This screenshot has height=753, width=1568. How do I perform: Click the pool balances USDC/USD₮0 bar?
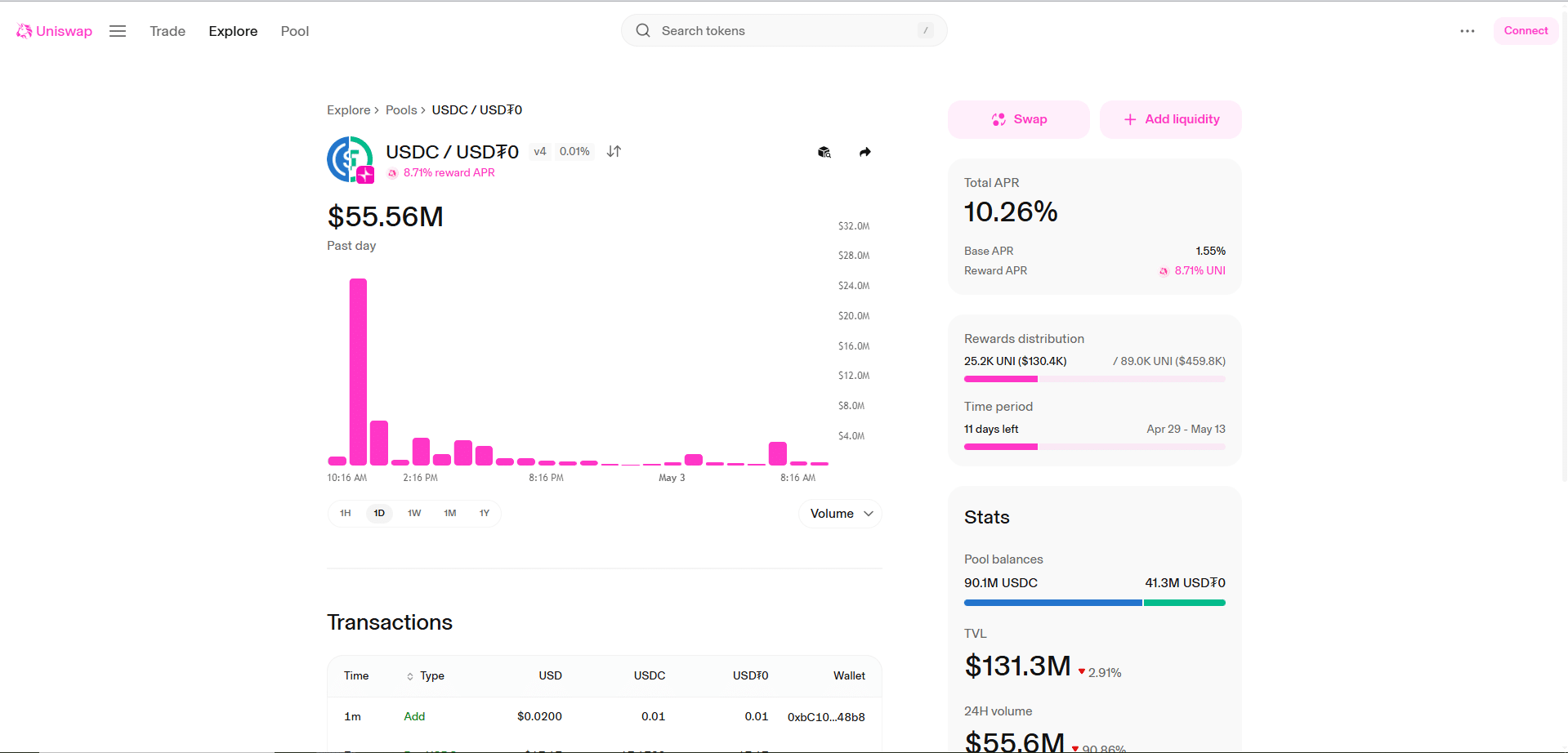pos(1094,603)
